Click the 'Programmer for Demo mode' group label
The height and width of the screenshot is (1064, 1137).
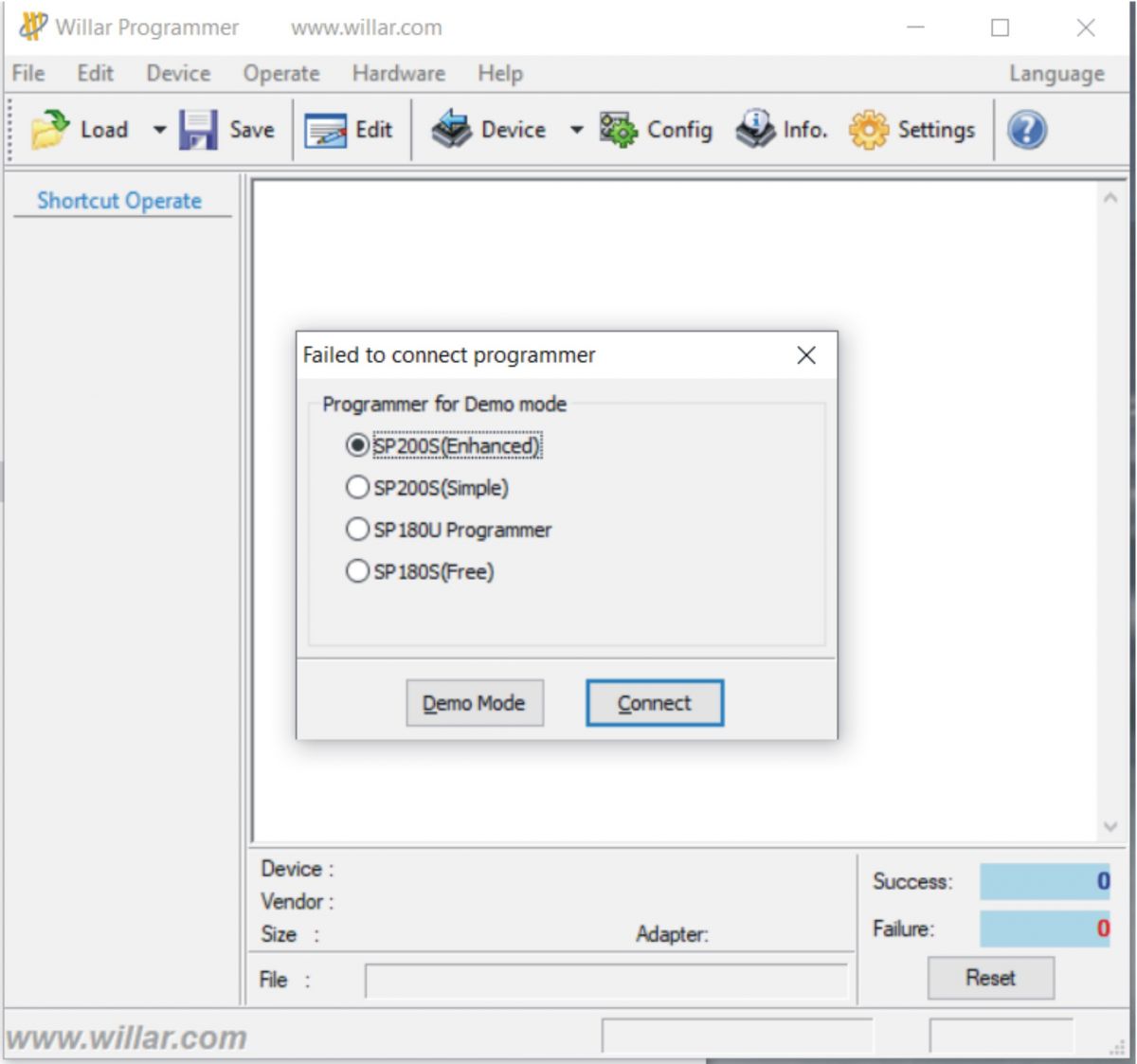(444, 405)
